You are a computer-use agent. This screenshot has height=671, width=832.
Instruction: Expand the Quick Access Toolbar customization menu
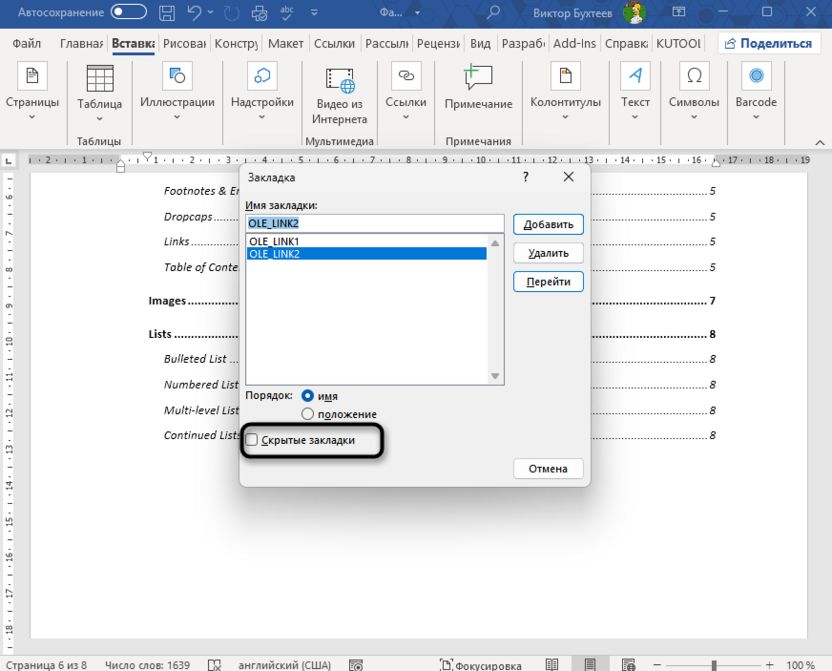click(311, 13)
